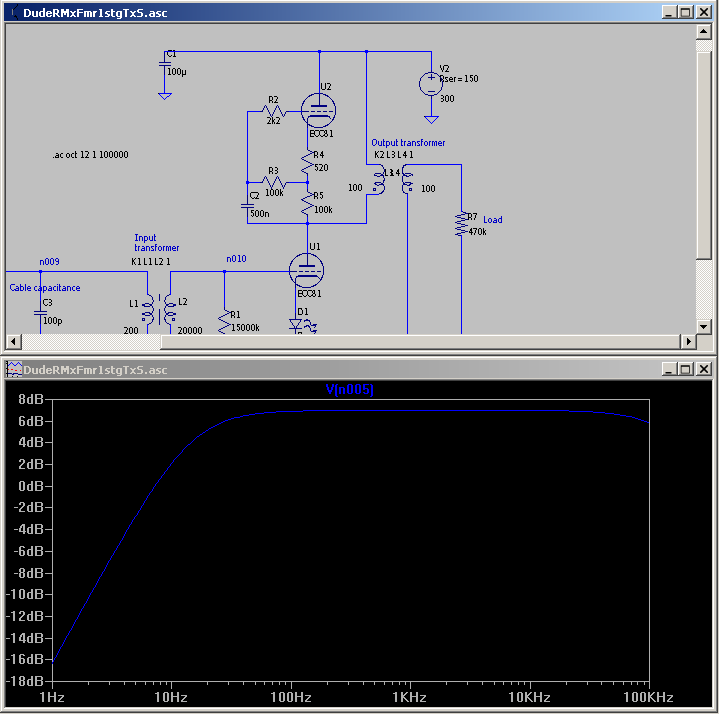
Task: Click the 0dB axis label
Action: coord(30,486)
